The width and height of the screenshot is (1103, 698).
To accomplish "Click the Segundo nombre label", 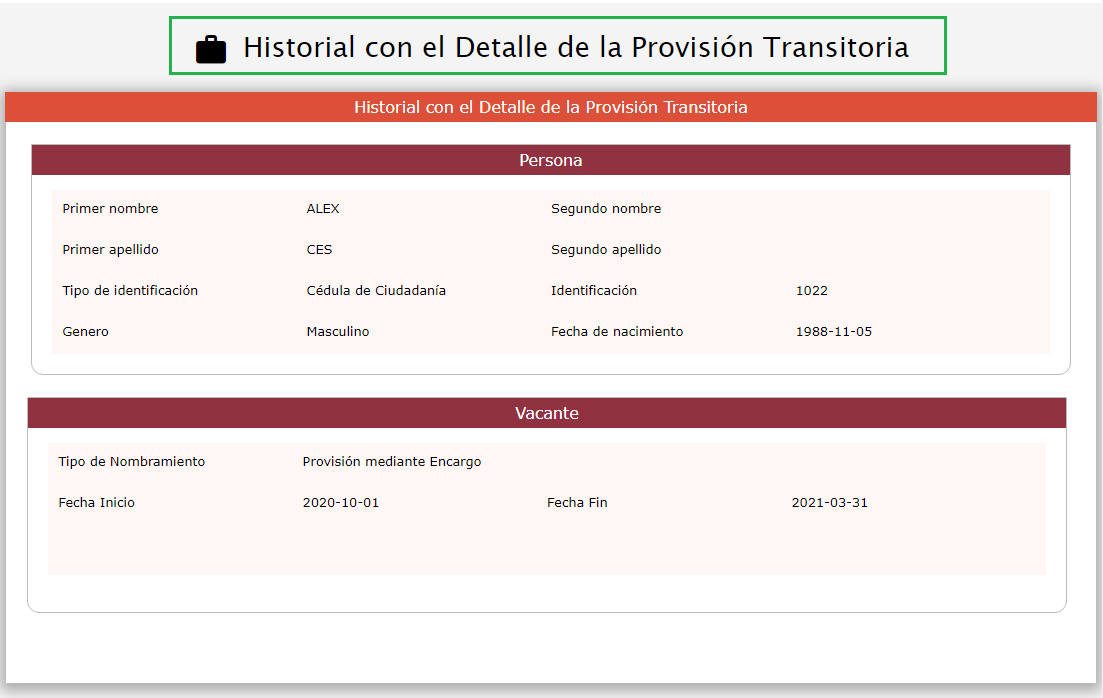I will pos(605,209).
